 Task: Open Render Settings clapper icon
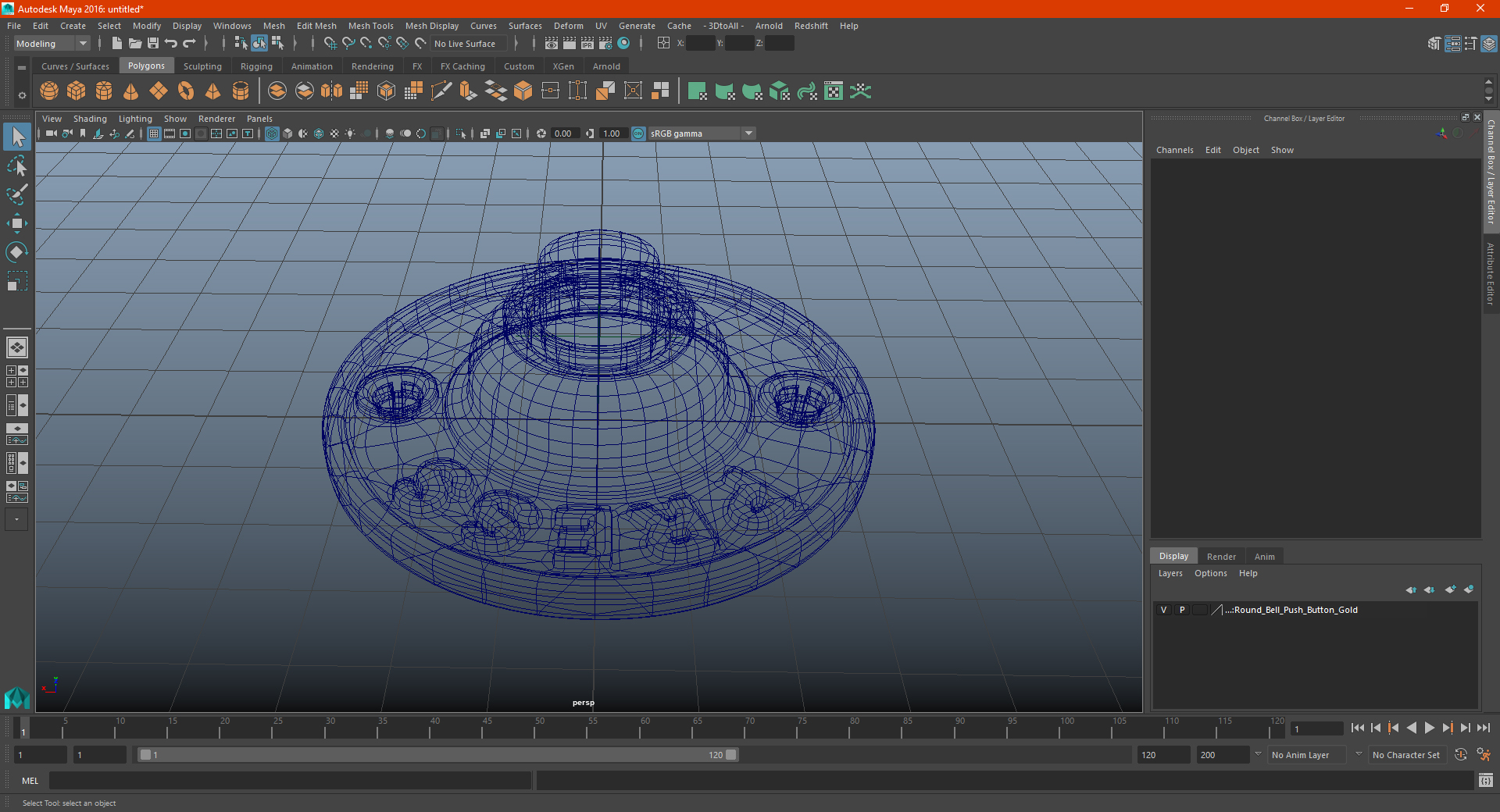605,44
